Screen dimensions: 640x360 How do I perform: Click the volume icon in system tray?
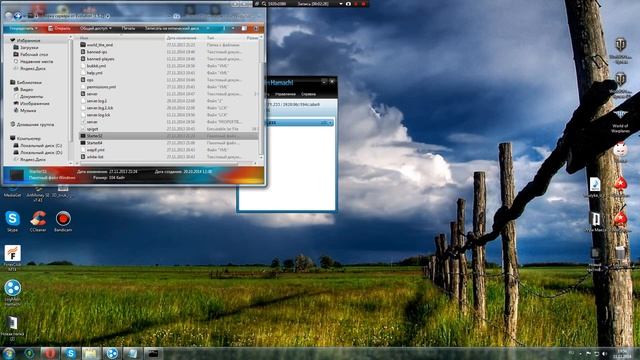pyautogui.click(x=604, y=353)
